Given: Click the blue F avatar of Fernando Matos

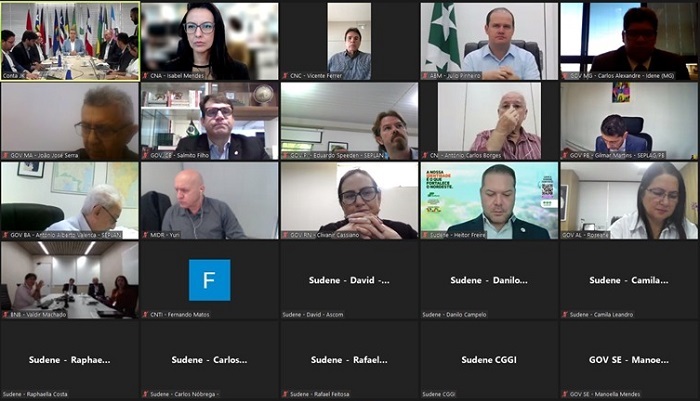Looking at the screenshot, I should pos(210,280).
